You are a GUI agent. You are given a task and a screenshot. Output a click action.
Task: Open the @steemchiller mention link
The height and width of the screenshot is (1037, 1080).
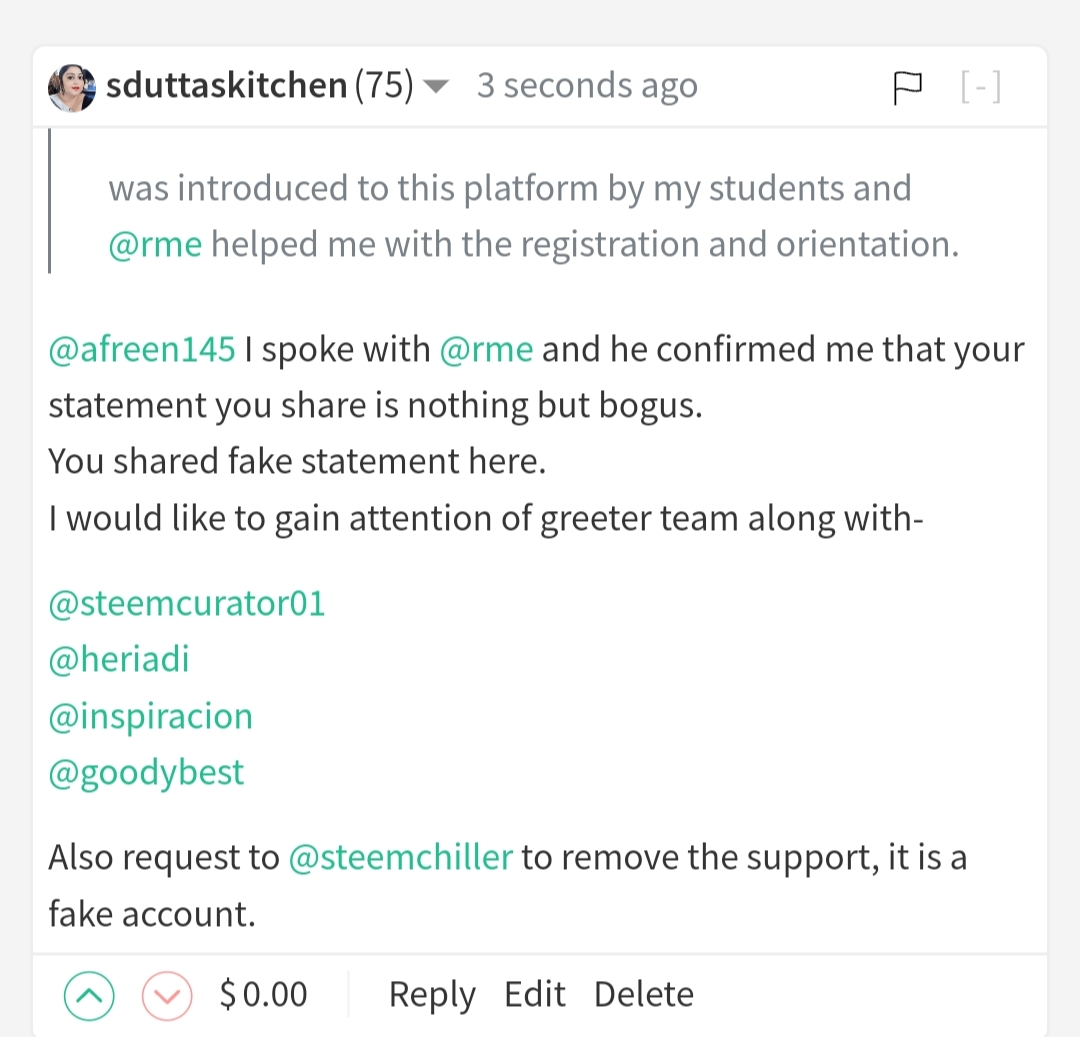tap(400, 858)
